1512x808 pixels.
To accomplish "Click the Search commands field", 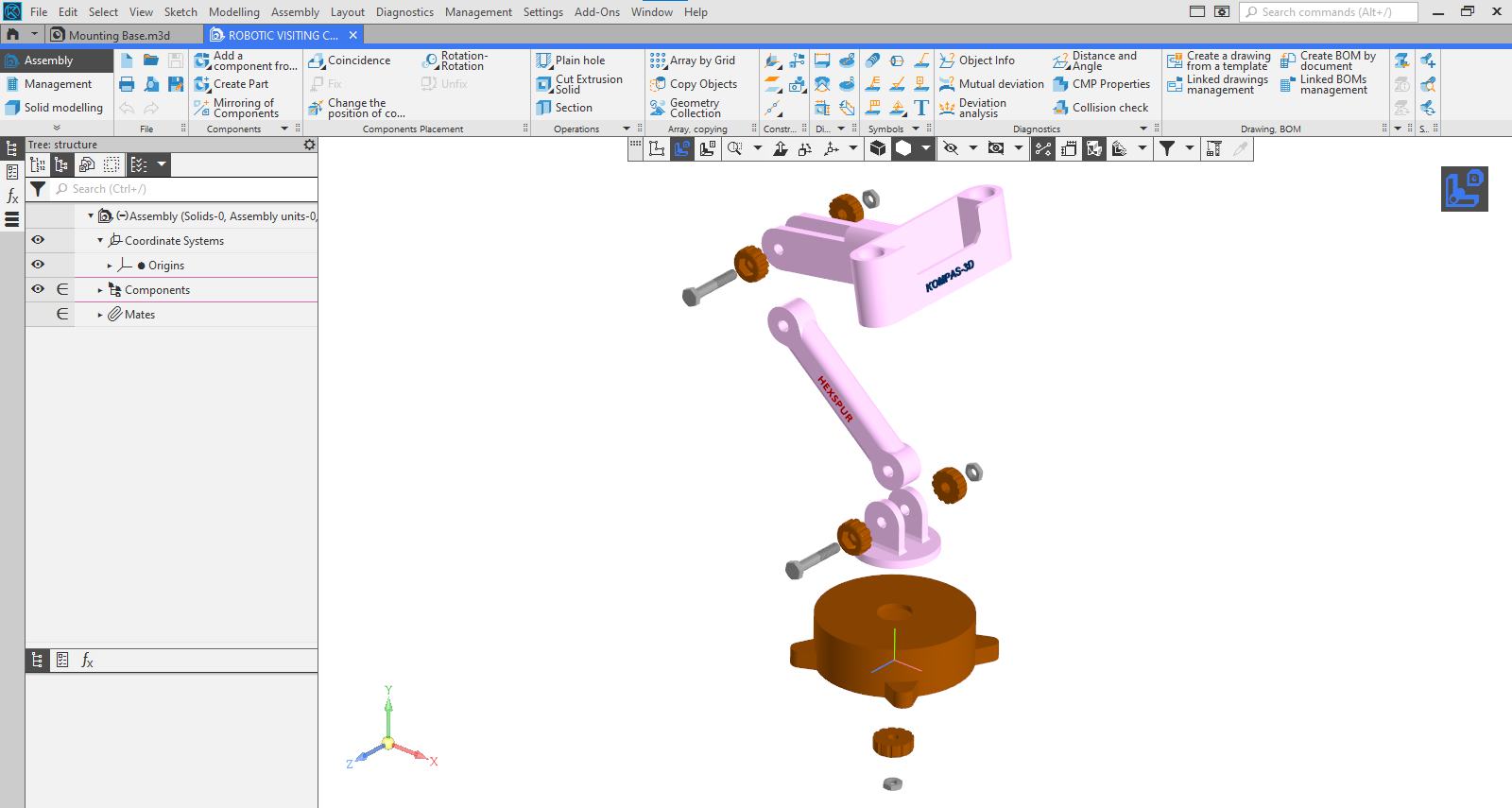I will [1329, 12].
